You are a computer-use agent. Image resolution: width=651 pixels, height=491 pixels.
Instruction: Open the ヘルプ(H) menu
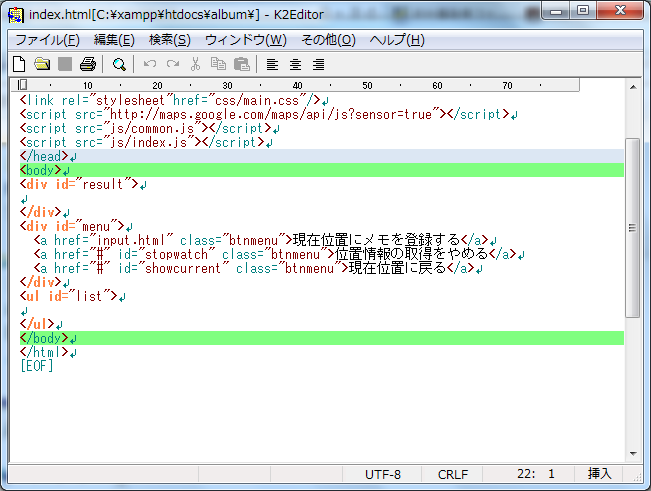[397, 40]
